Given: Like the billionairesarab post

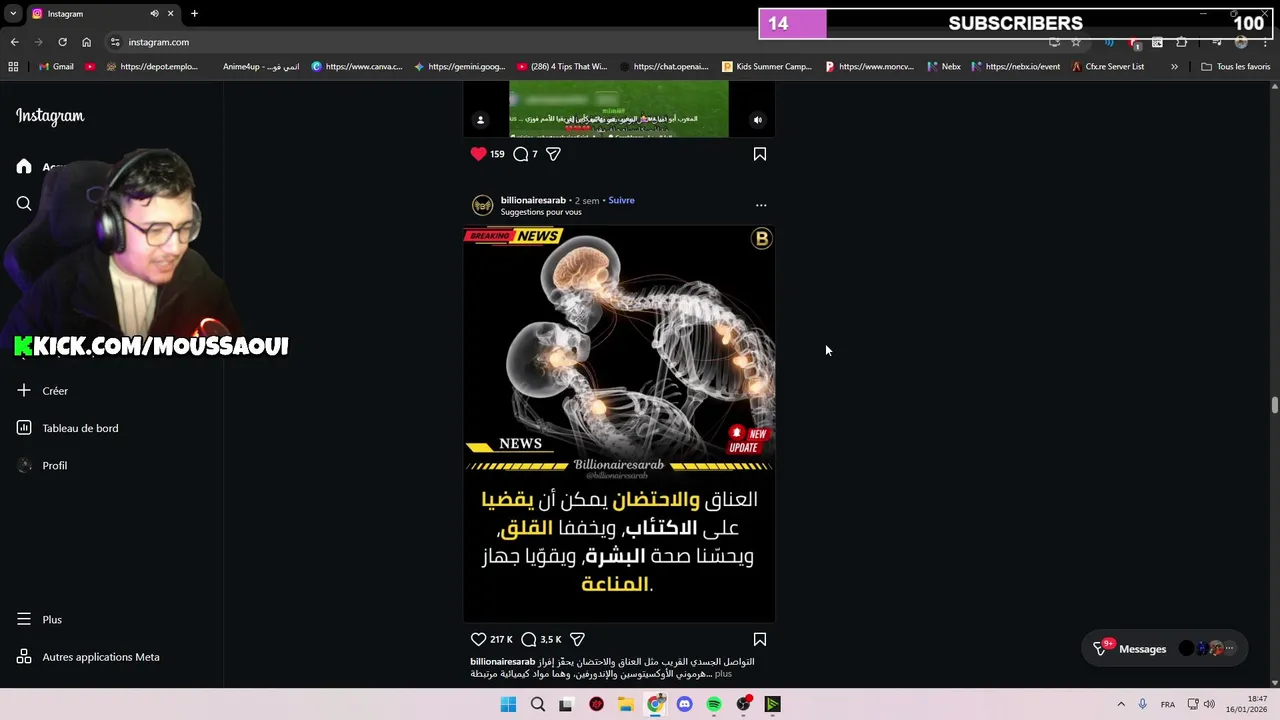Looking at the screenshot, I should tap(478, 639).
